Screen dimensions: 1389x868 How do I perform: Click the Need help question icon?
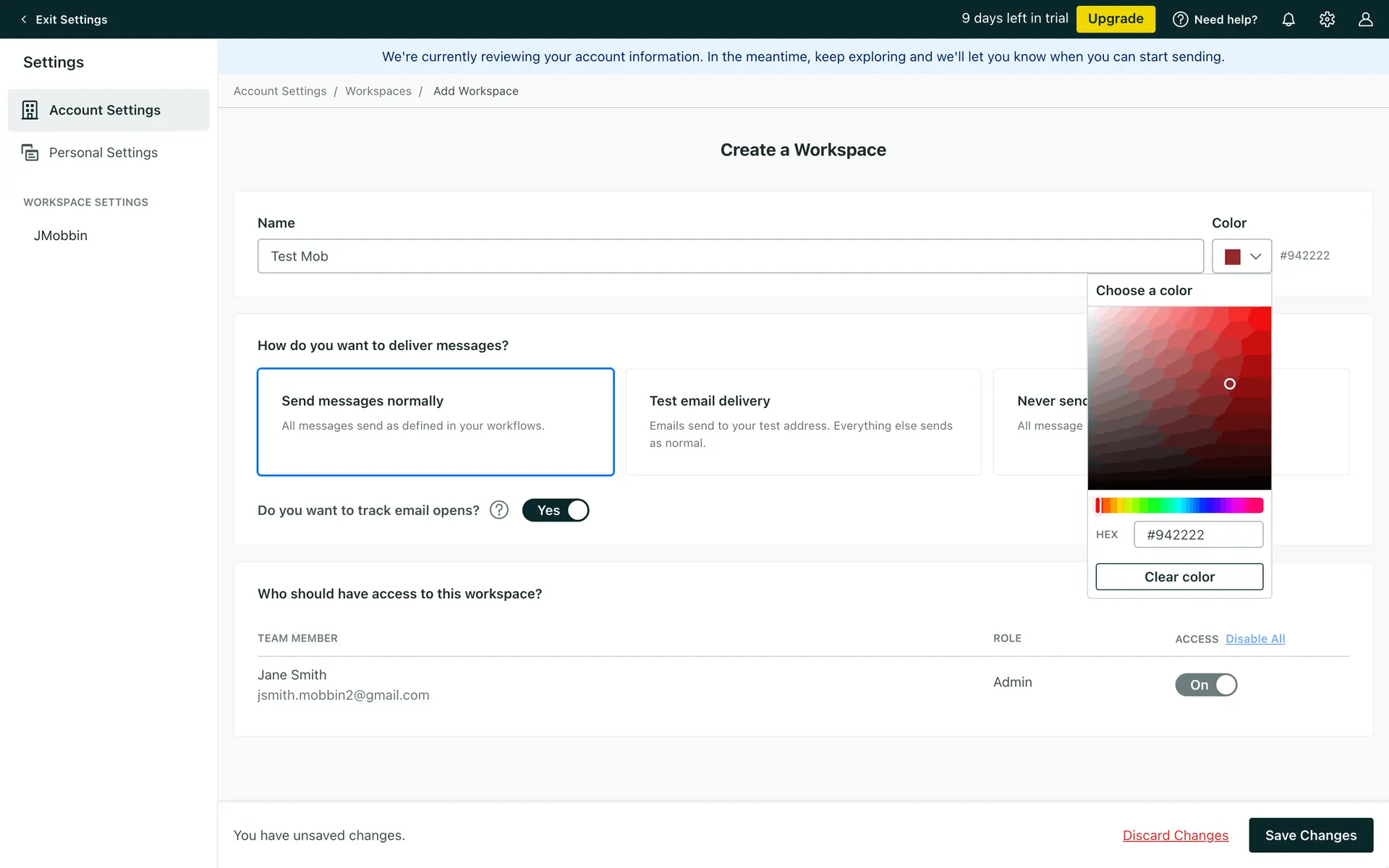tap(1180, 20)
